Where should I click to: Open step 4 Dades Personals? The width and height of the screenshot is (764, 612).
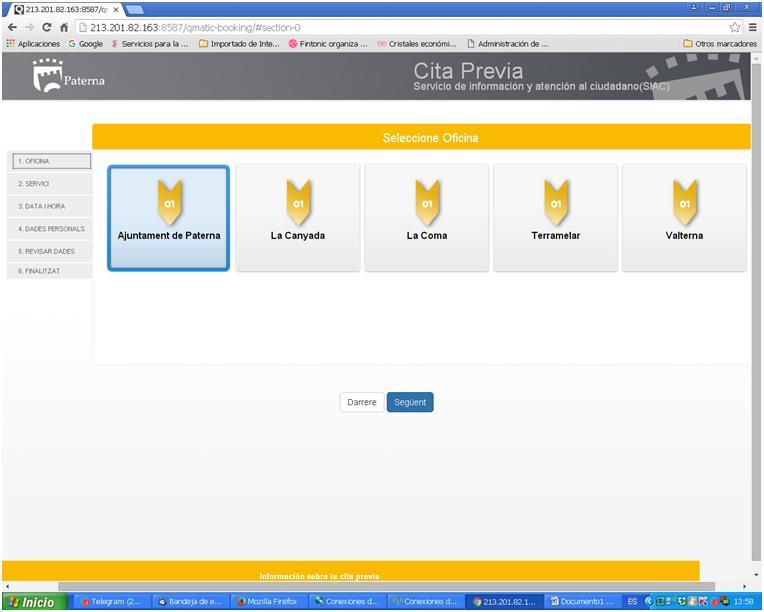pyautogui.click(x=48, y=229)
